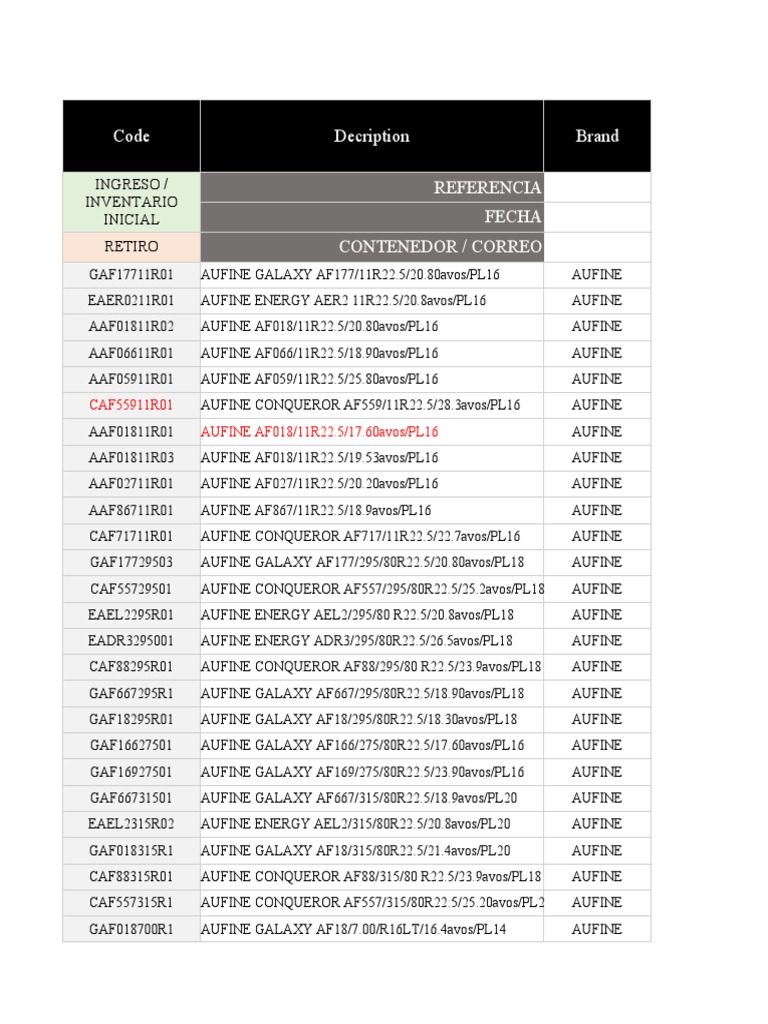Screen dimensions: 768x1024
Task: Select the Brand column header
Action: pyautogui.click(x=597, y=136)
